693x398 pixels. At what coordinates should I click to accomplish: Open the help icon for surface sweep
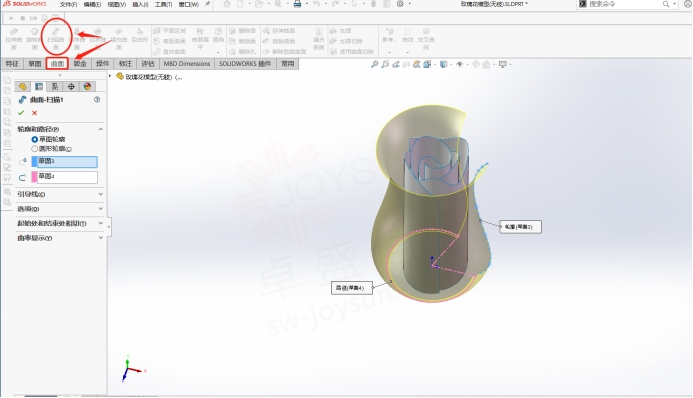pyautogui.click(x=97, y=100)
